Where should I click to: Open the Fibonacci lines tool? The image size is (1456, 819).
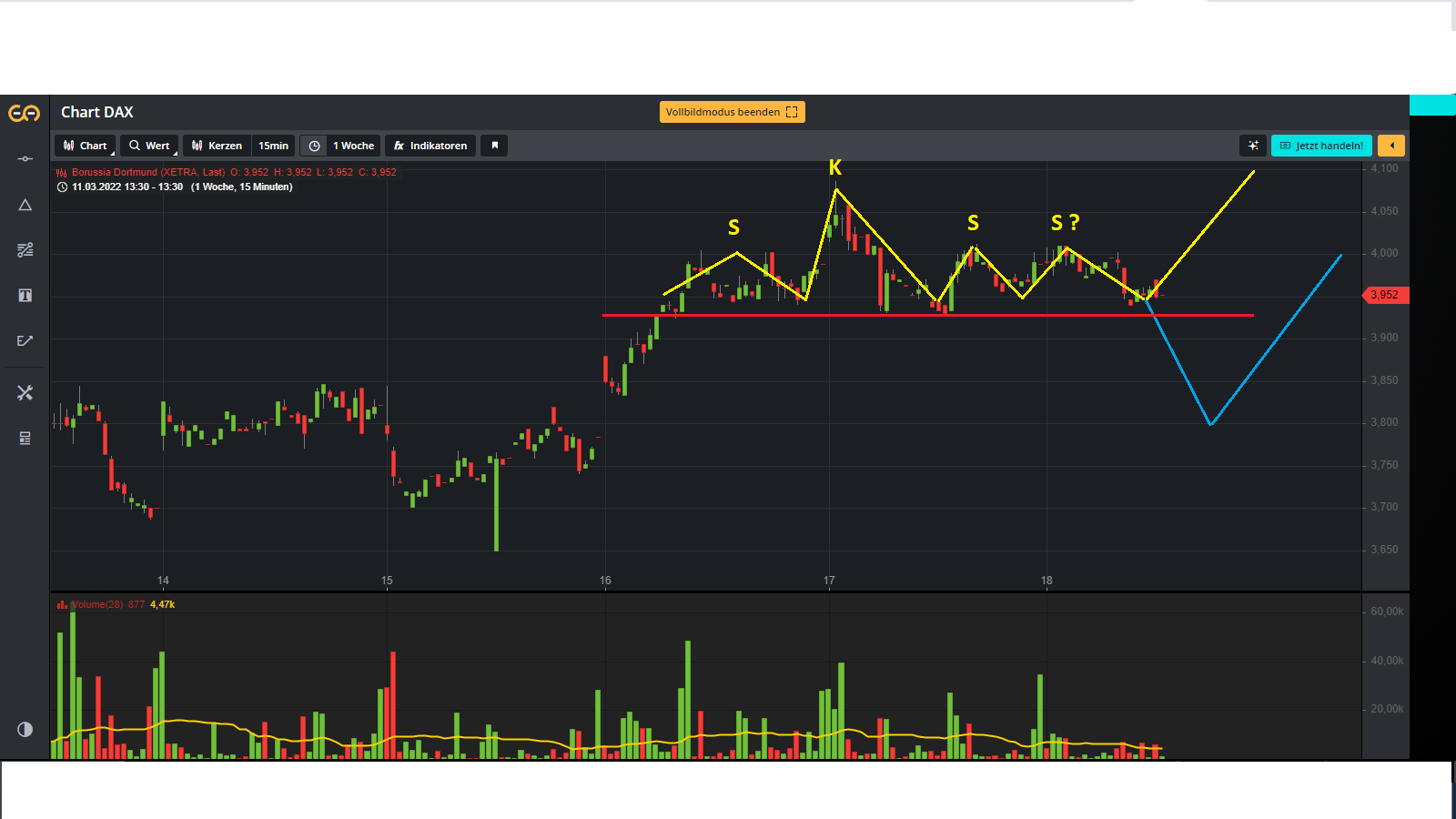coord(25,249)
